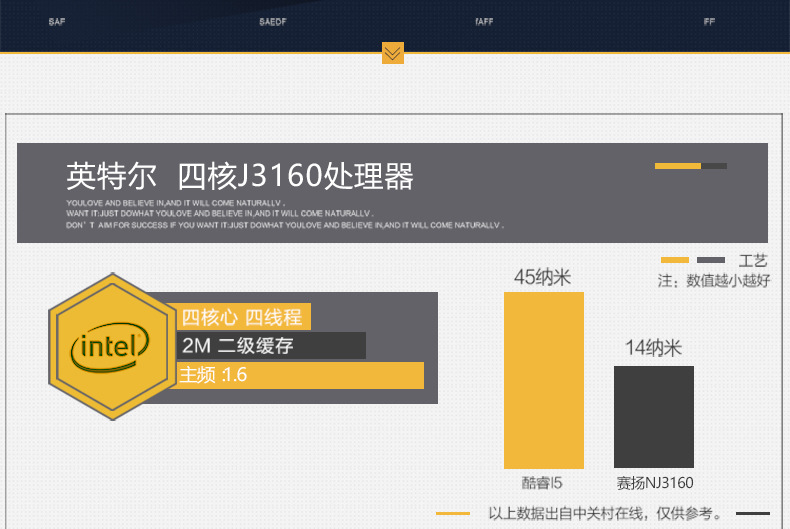
Task: Open the SAF navigation item
Action: (x=57, y=22)
